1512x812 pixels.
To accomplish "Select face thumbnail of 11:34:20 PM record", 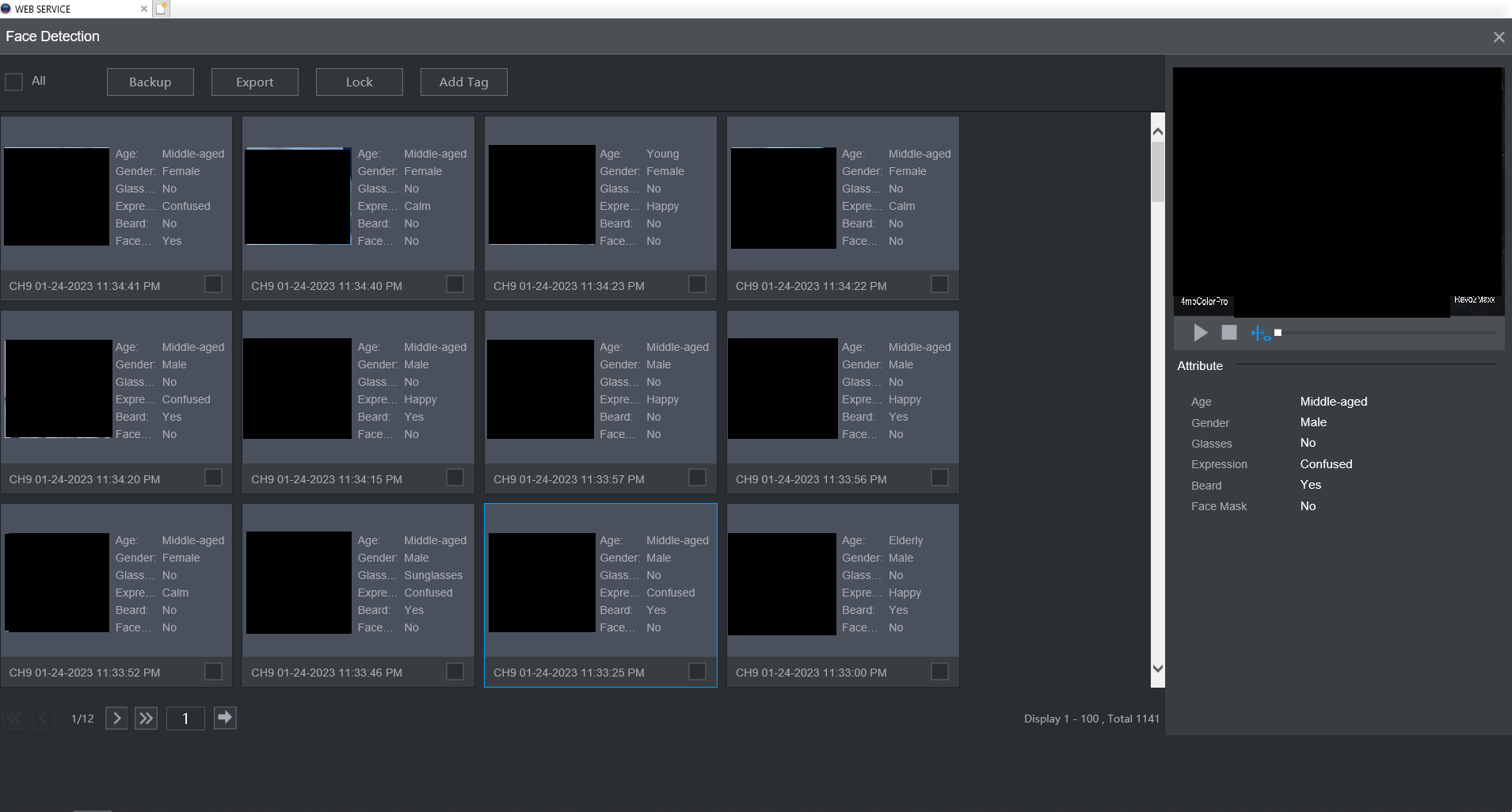I will pos(59,389).
